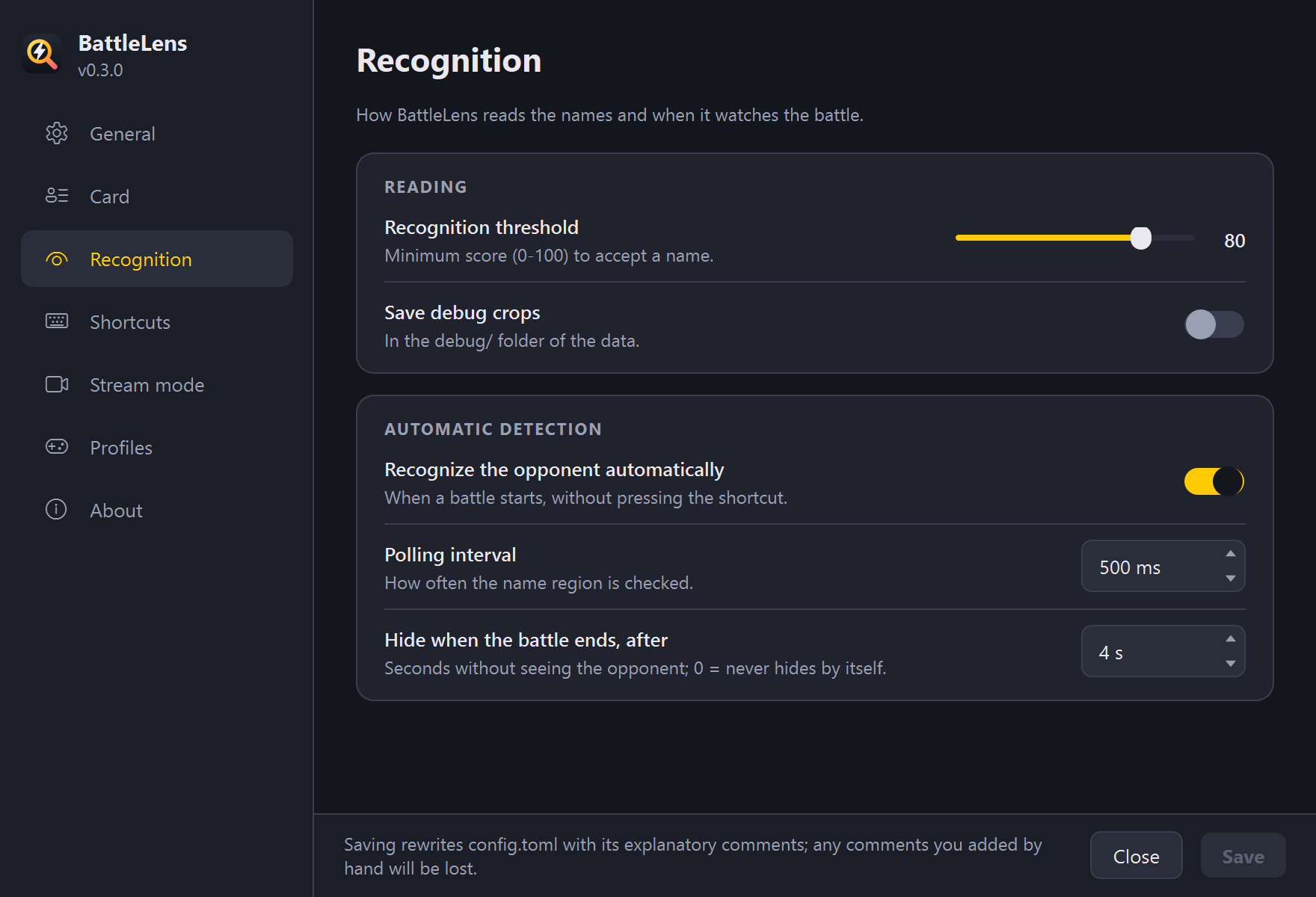This screenshot has height=897, width=1316.
Task: Click the Recognition threshold slider handle
Action: (x=1141, y=238)
